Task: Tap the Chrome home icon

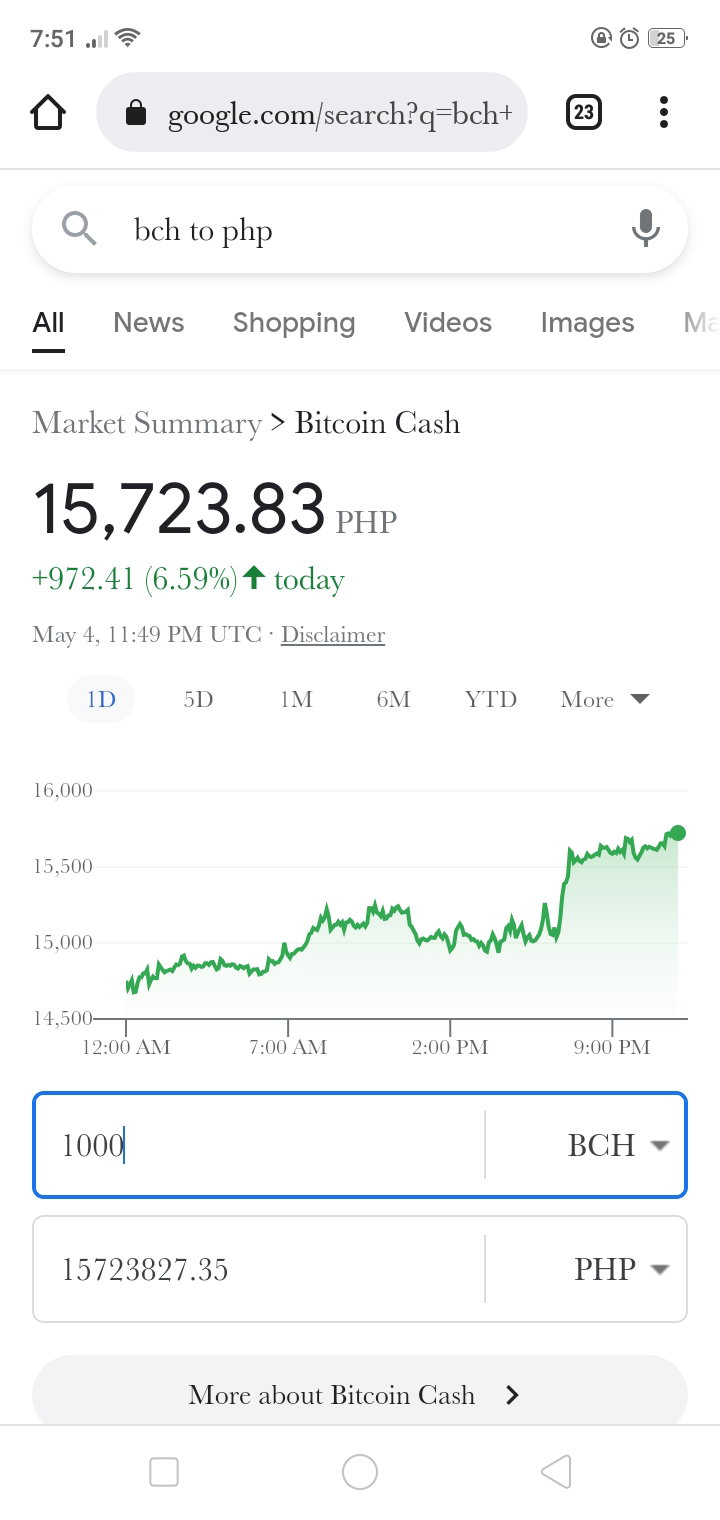Action: [x=48, y=112]
